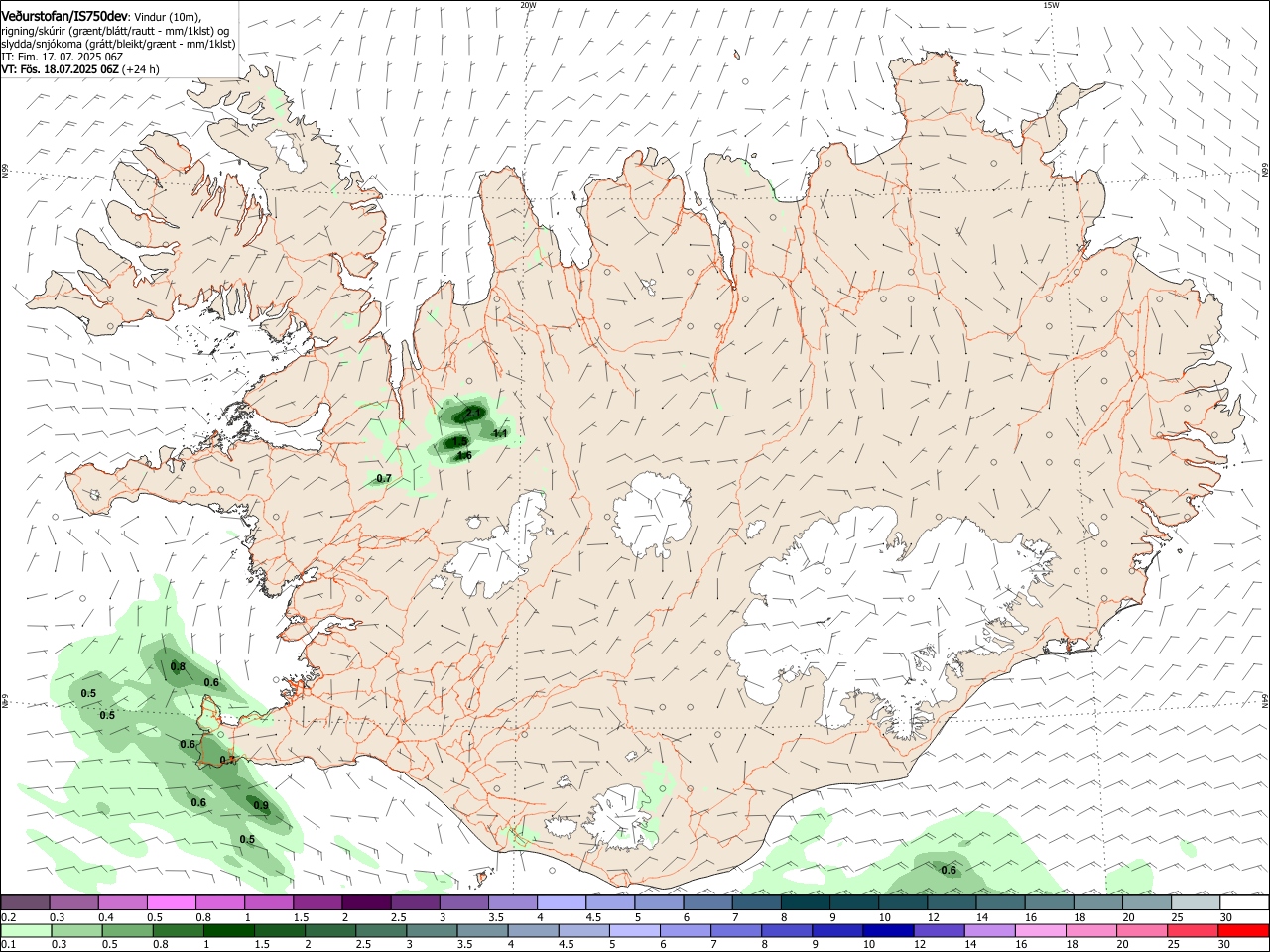Screen dimensions: 1270x952
Task: Click the green 0.3–0.5 lower legend swatch
Action: pos(75,931)
